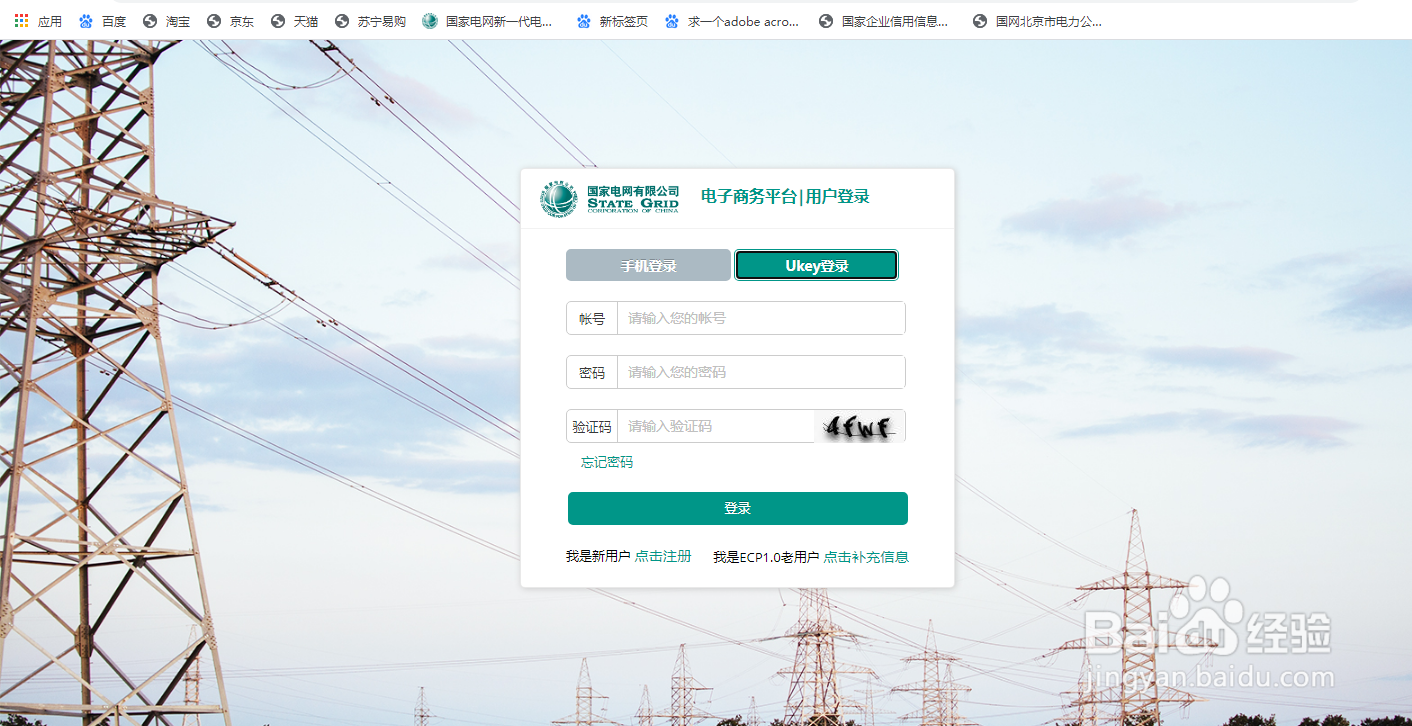The height and width of the screenshot is (726, 1412).
Task: Switch to the 手机登录 tab
Action: 648,265
